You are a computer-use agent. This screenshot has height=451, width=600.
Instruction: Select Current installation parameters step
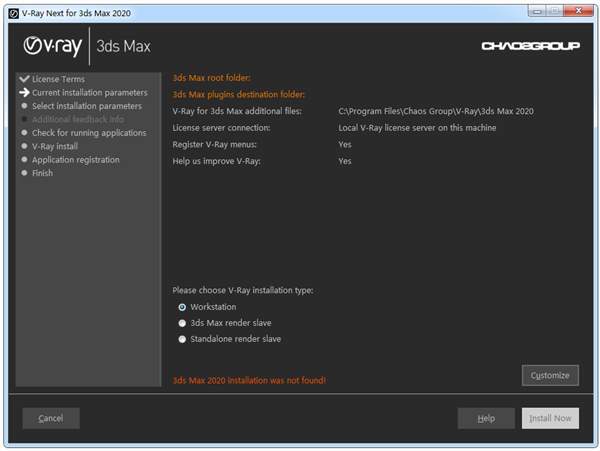(90, 93)
